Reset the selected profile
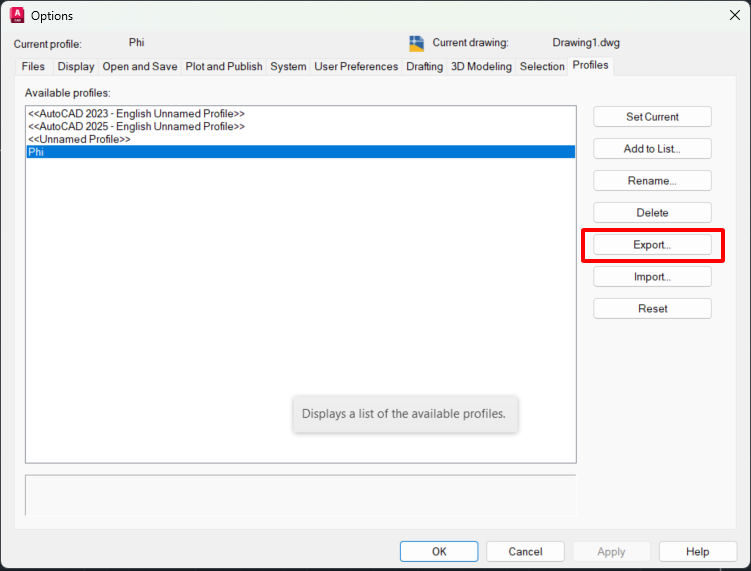The width and height of the screenshot is (751, 571). (x=652, y=308)
